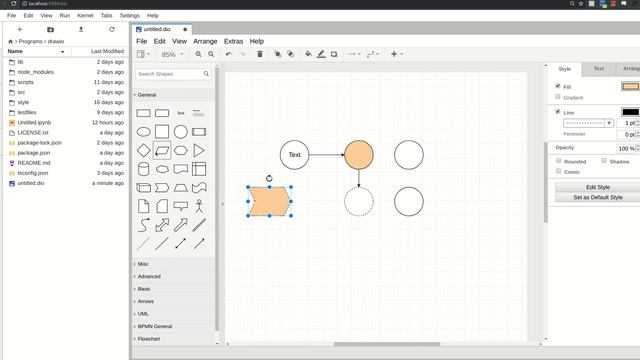Open the view layout dropdown in toolbar
The width and height of the screenshot is (640, 360).
(x=143, y=54)
